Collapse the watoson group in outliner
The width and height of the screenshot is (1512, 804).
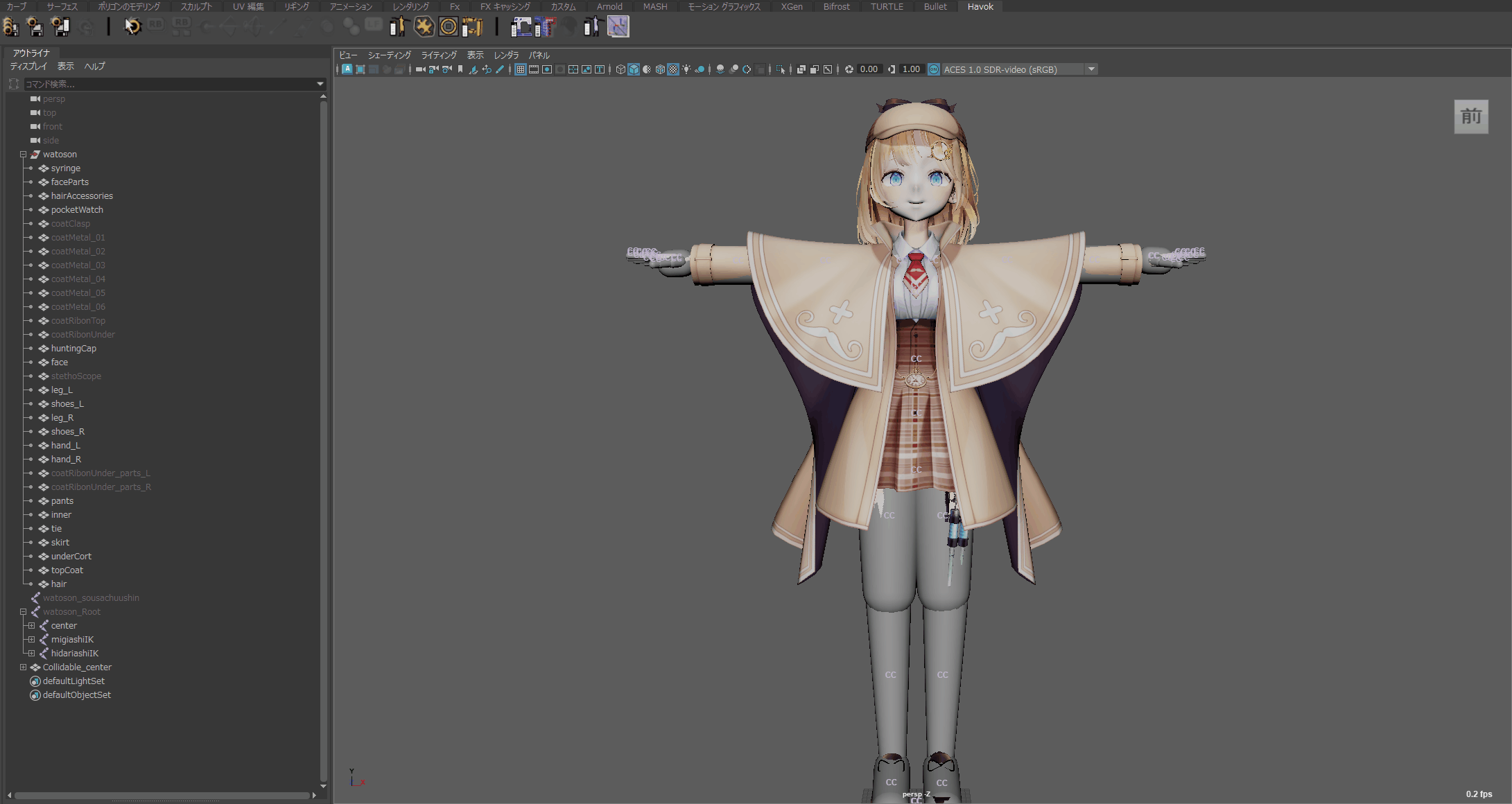[23, 155]
